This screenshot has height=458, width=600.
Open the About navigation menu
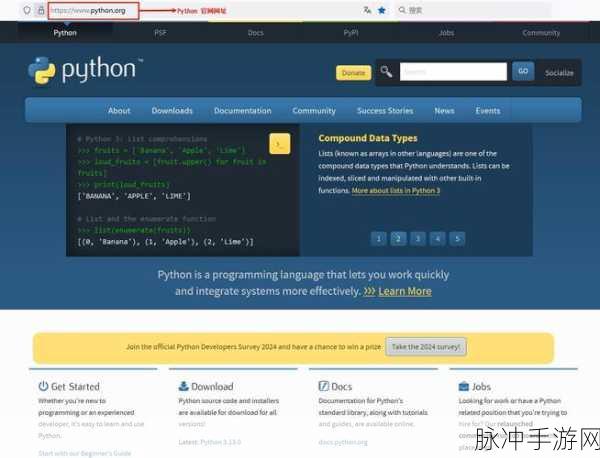coord(119,111)
